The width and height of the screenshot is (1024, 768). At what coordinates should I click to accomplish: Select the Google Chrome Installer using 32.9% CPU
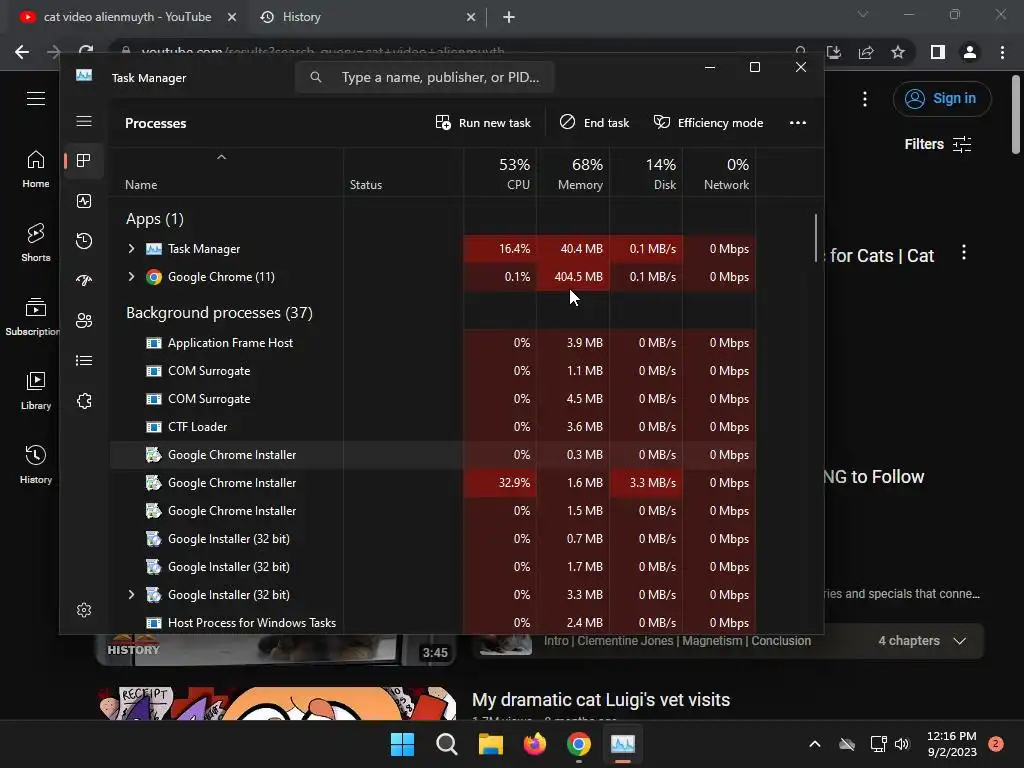(432, 483)
